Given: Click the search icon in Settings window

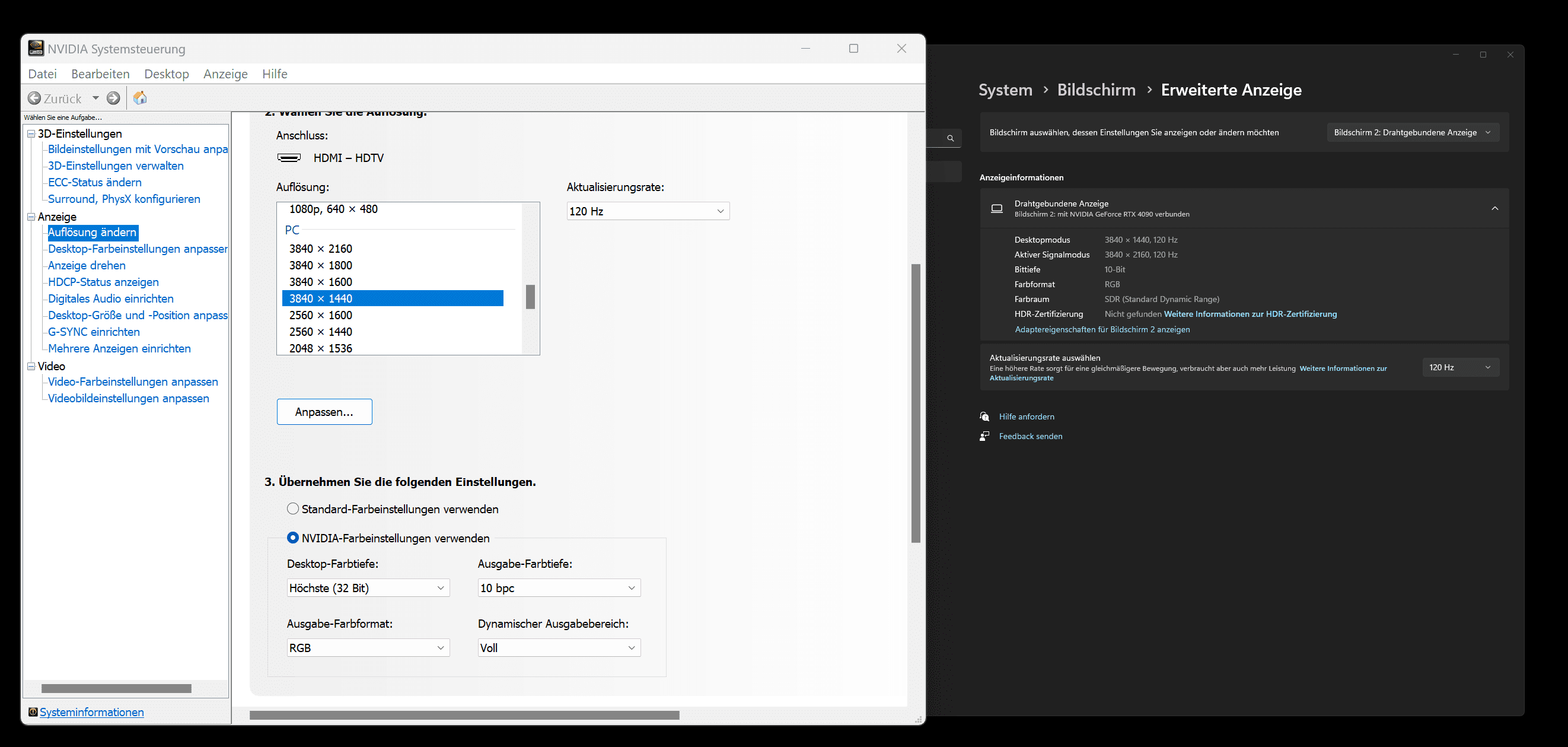Looking at the screenshot, I should (x=950, y=138).
